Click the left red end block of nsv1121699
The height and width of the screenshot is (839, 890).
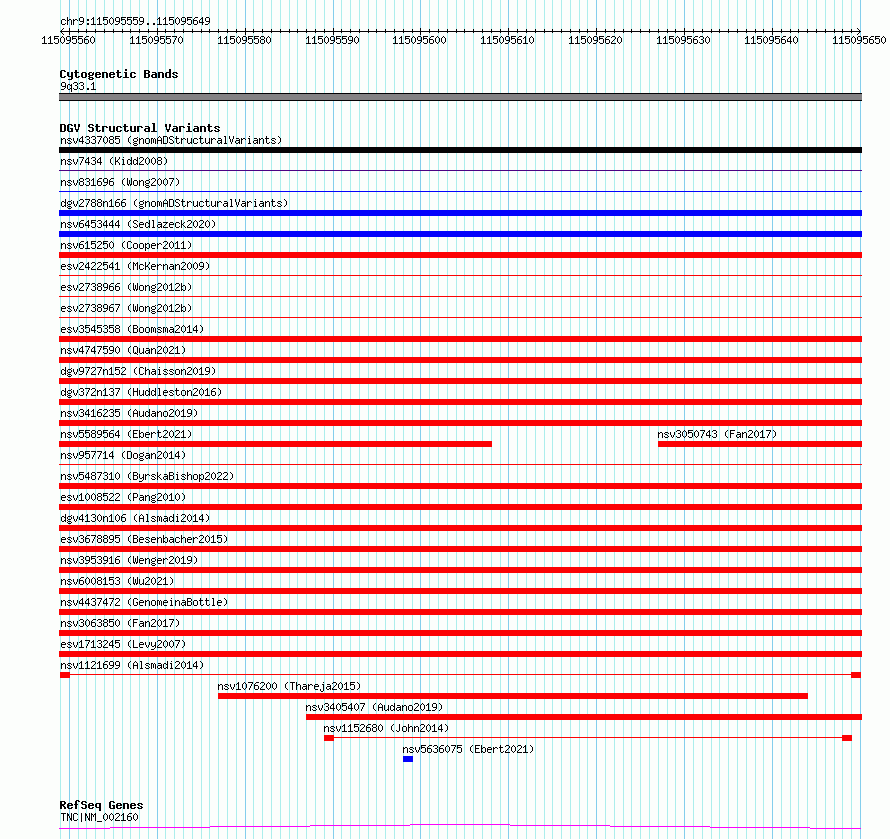coord(65,675)
